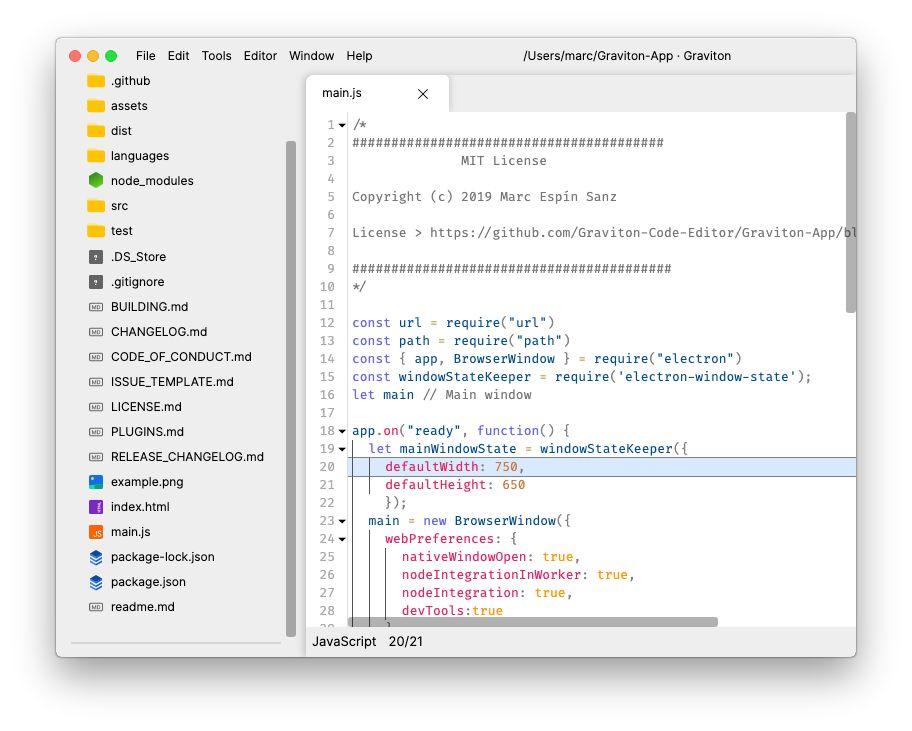Open the package.json file name
The height and width of the screenshot is (731, 912).
point(148,582)
